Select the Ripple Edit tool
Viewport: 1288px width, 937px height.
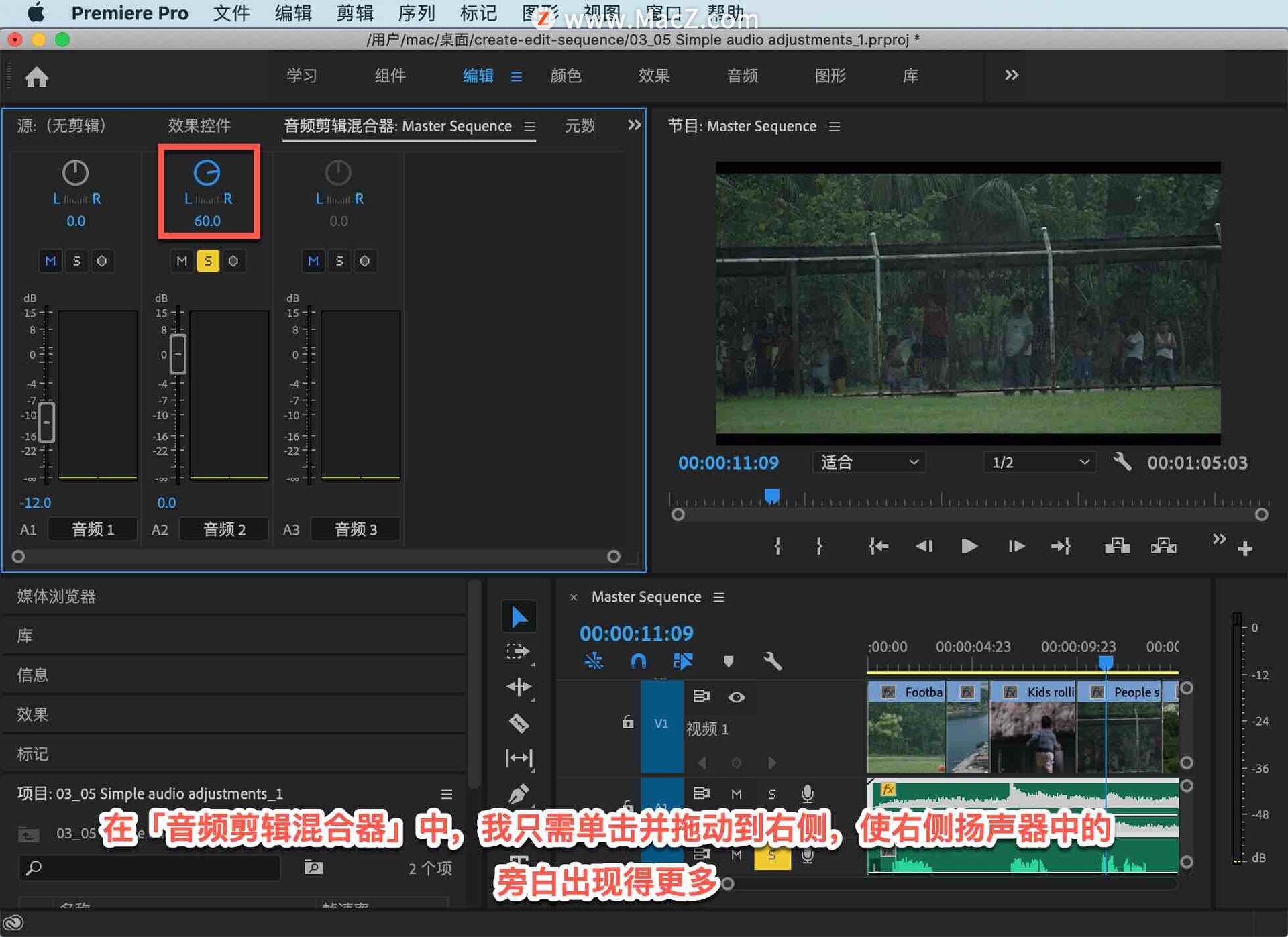pos(519,687)
